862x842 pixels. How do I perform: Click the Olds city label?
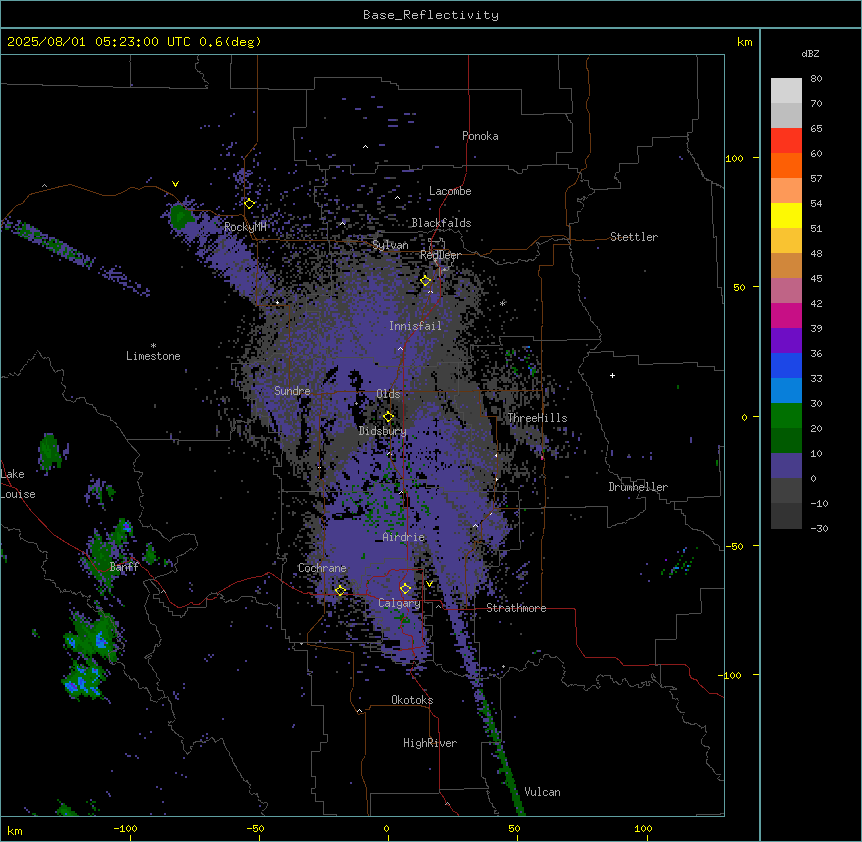coord(388,394)
